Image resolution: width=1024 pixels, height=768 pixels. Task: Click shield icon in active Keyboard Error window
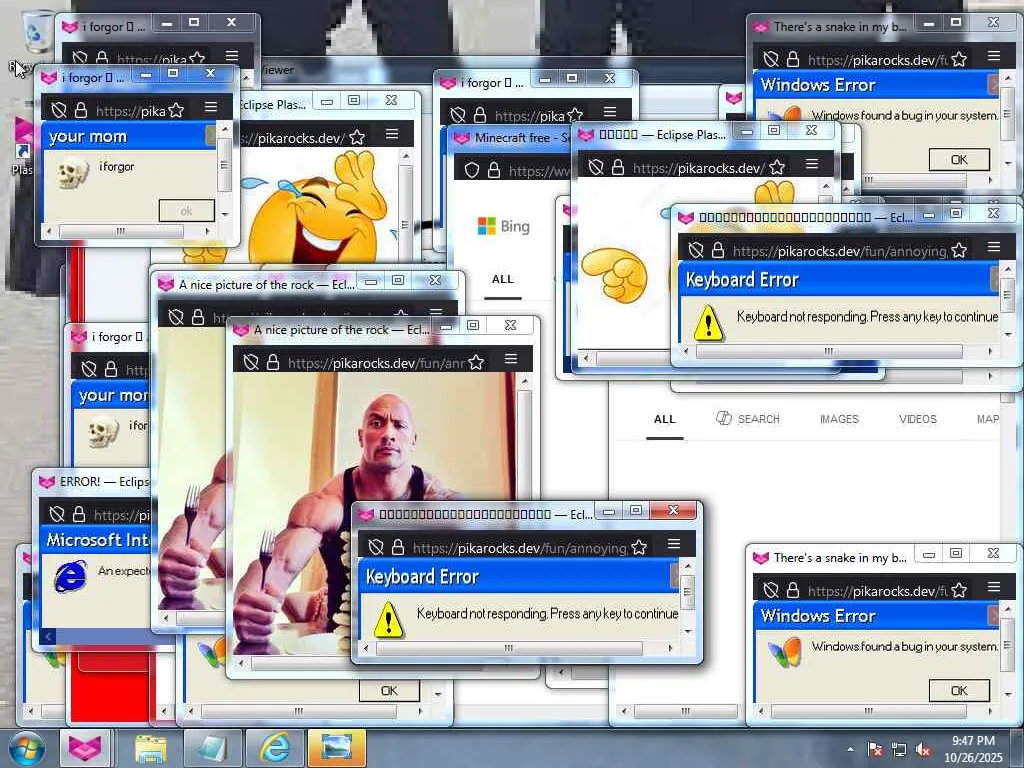(376, 547)
